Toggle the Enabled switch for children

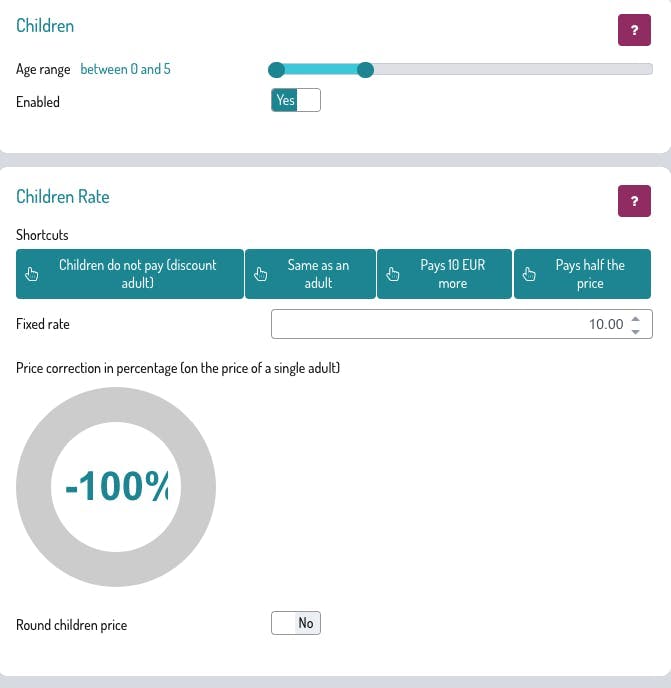click(x=296, y=101)
